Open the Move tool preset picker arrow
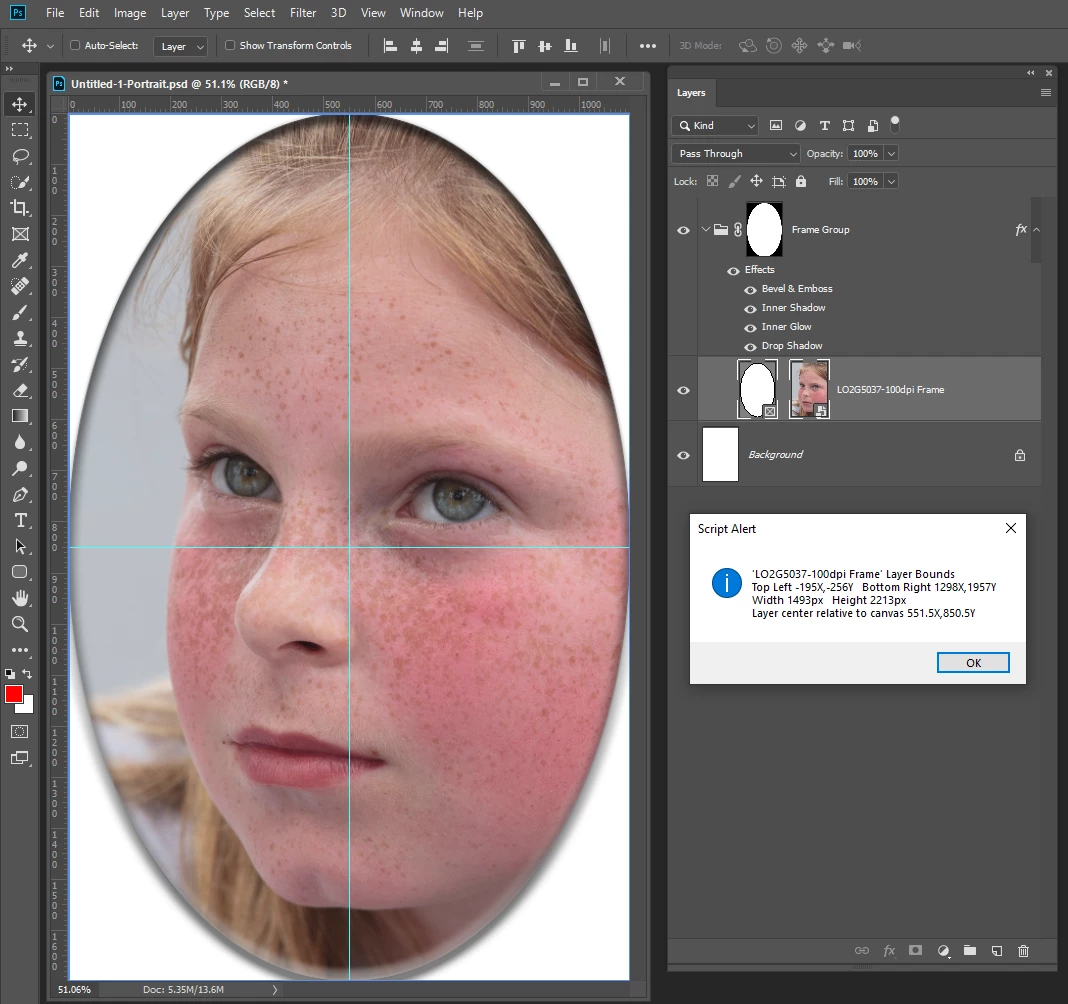This screenshot has width=1068, height=1004. (x=50, y=46)
